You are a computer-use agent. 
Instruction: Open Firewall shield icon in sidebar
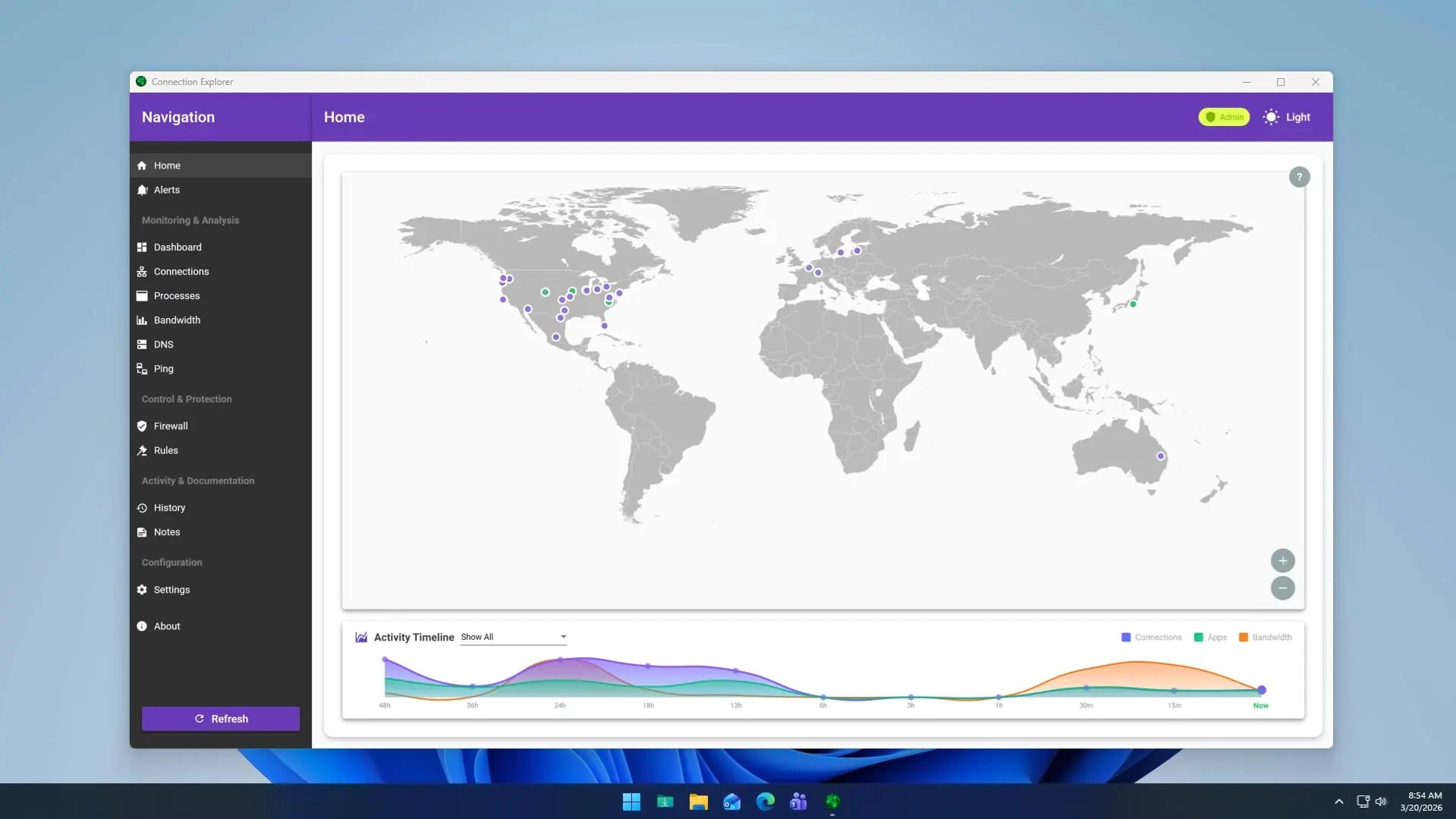(142, 427)
